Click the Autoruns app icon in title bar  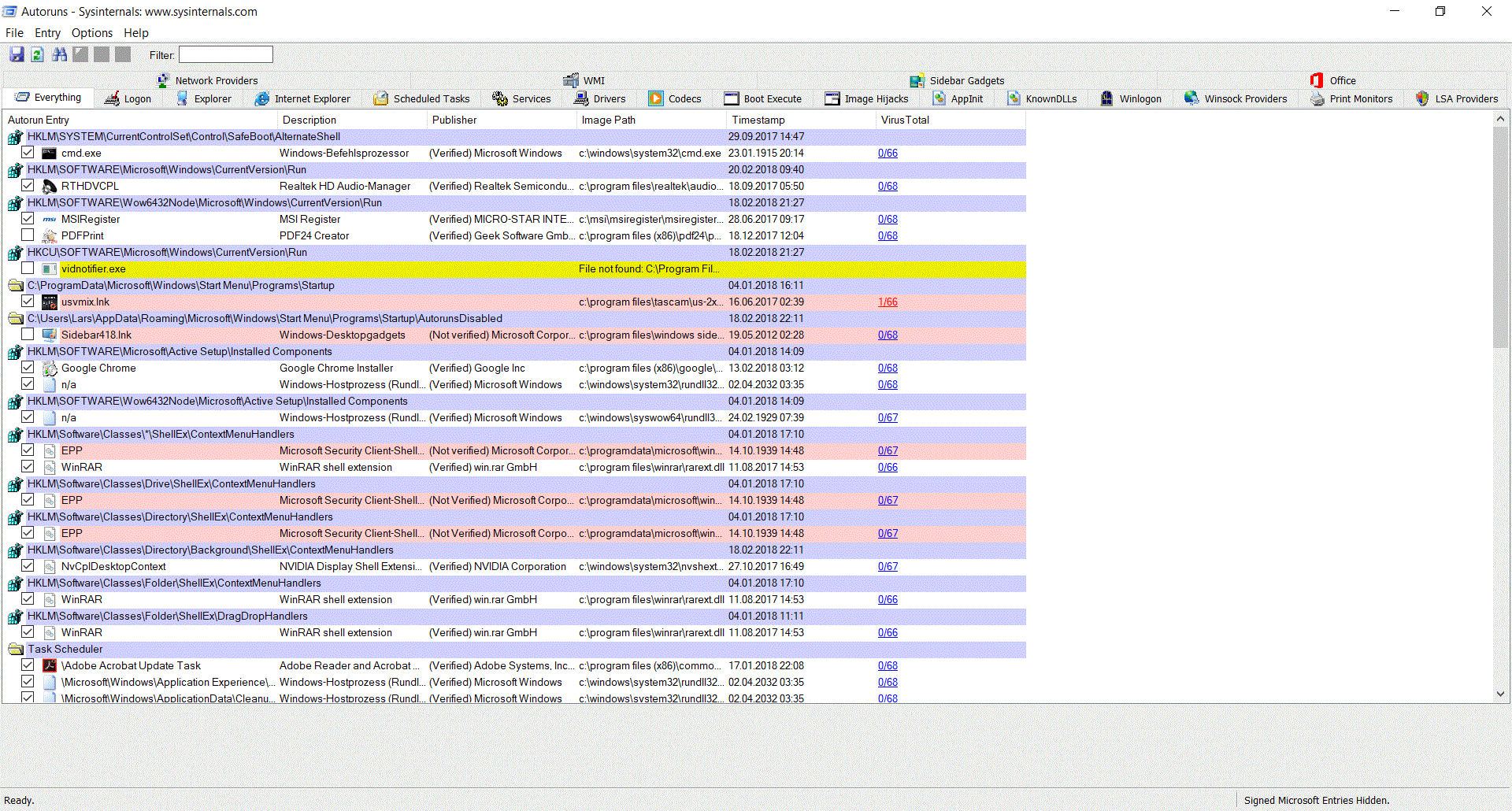[9, 11]
